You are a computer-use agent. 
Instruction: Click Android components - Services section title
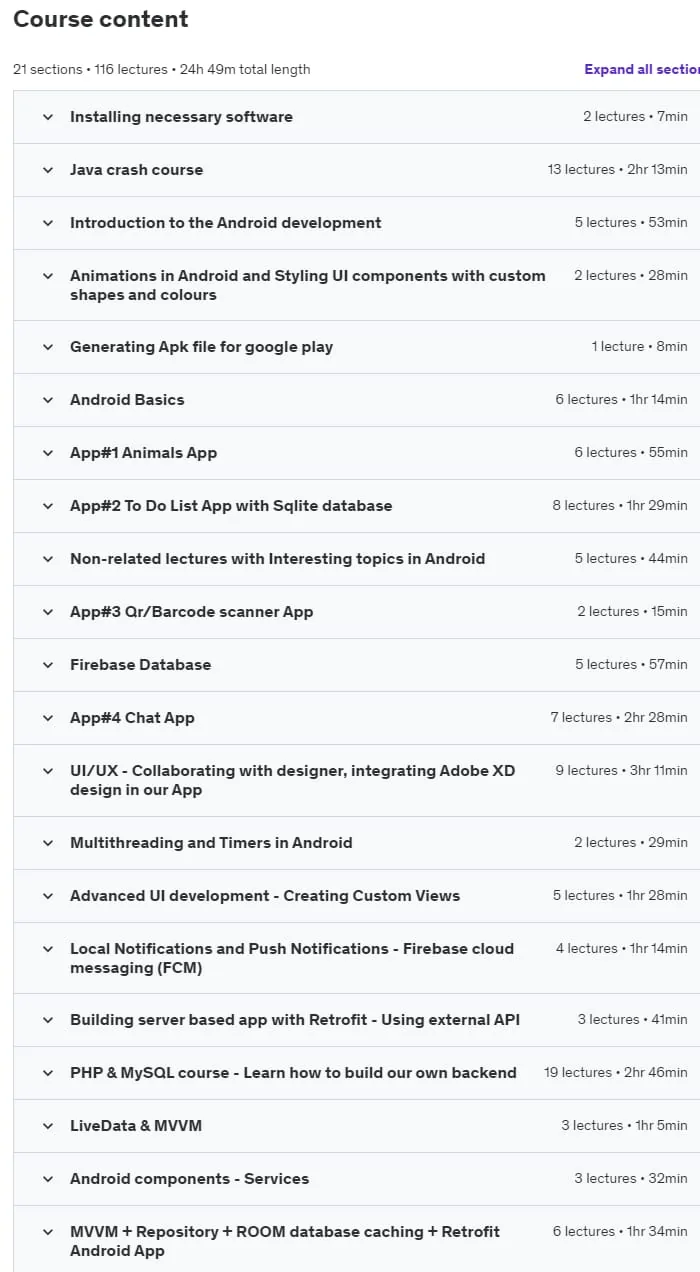[x=189, y=1179]
